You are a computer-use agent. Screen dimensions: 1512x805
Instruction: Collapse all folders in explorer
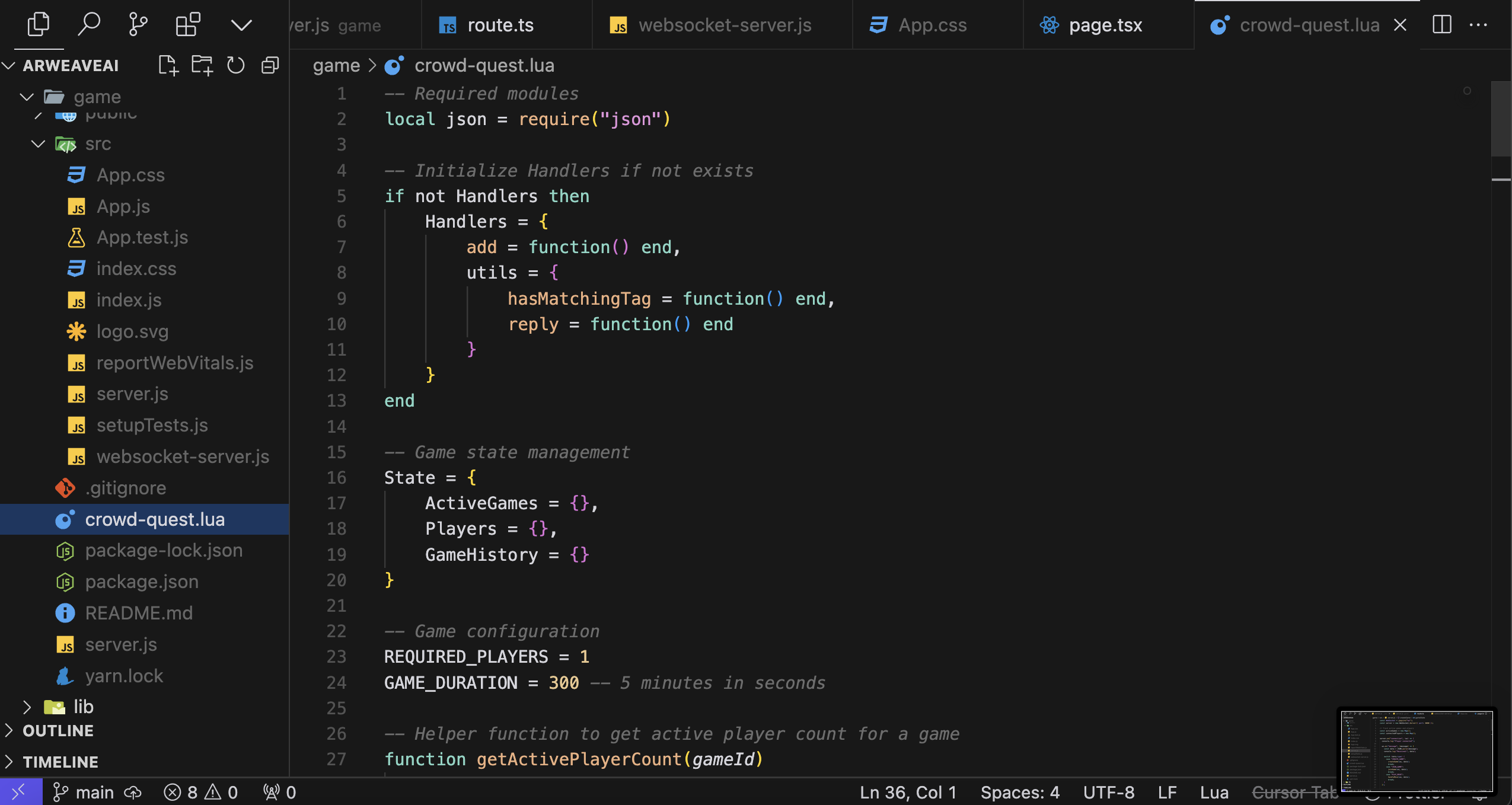click(x=270, y=65)
